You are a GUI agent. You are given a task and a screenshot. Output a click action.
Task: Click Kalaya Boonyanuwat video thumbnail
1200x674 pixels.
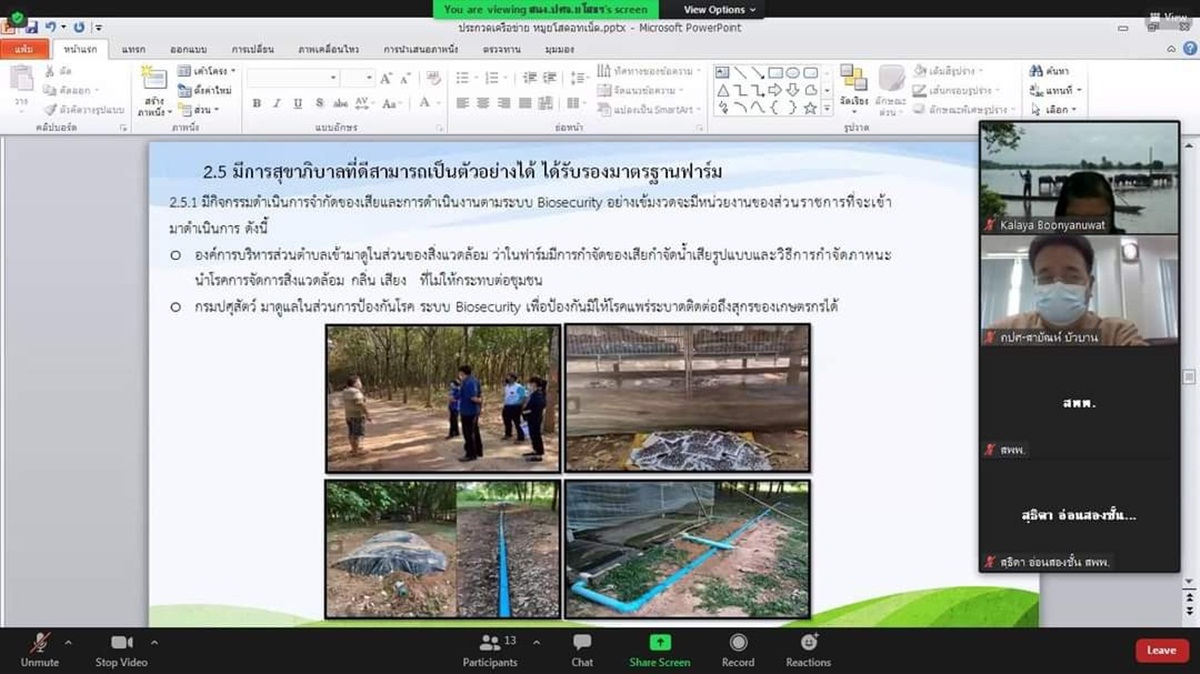pyautogui.click(x=1079, y=177)
